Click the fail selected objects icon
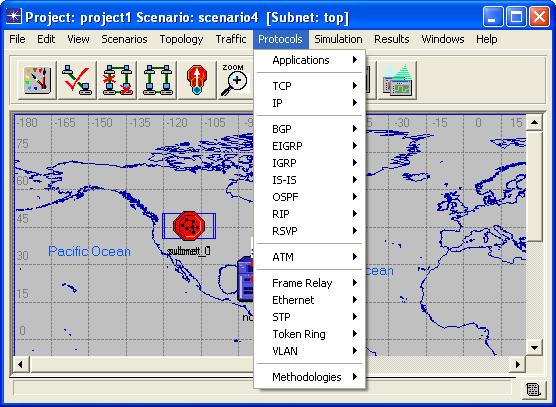The height and width of the screenshot is (407, 556). [x=117, y=80]
